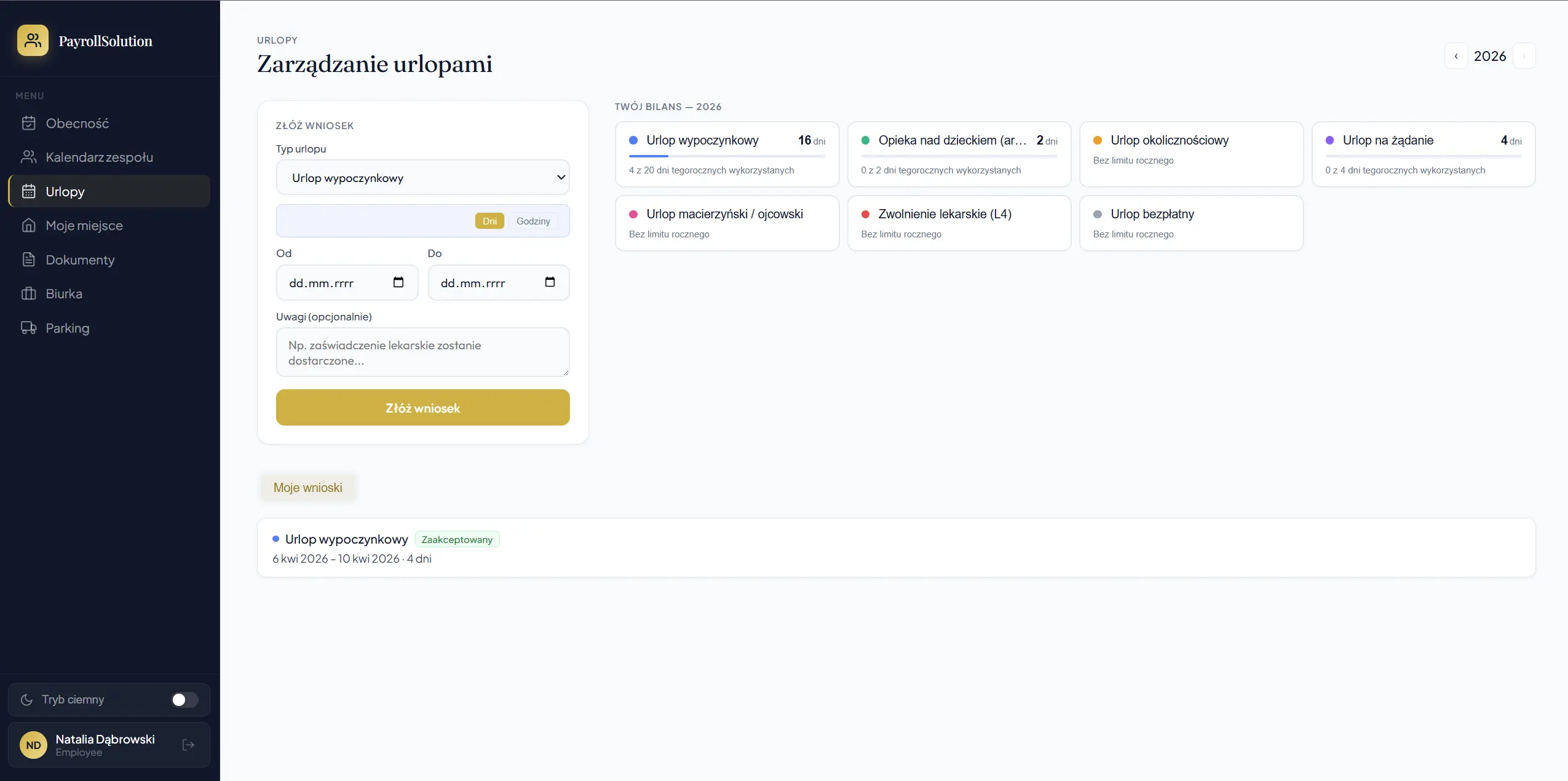Switch to the Moje wnioski tab
Viewport: 1568px width, 781px height.
pyautogui.click(x=307, y=488)
